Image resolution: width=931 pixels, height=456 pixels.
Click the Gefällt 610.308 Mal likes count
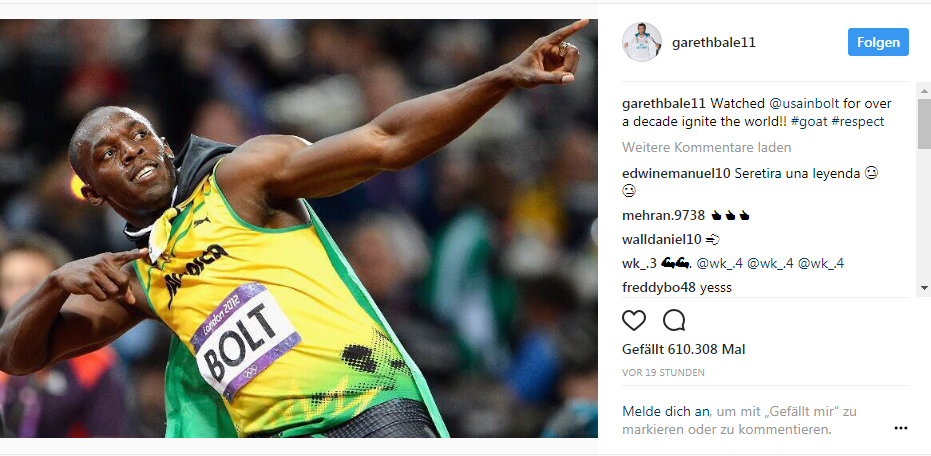coord(683,350)
